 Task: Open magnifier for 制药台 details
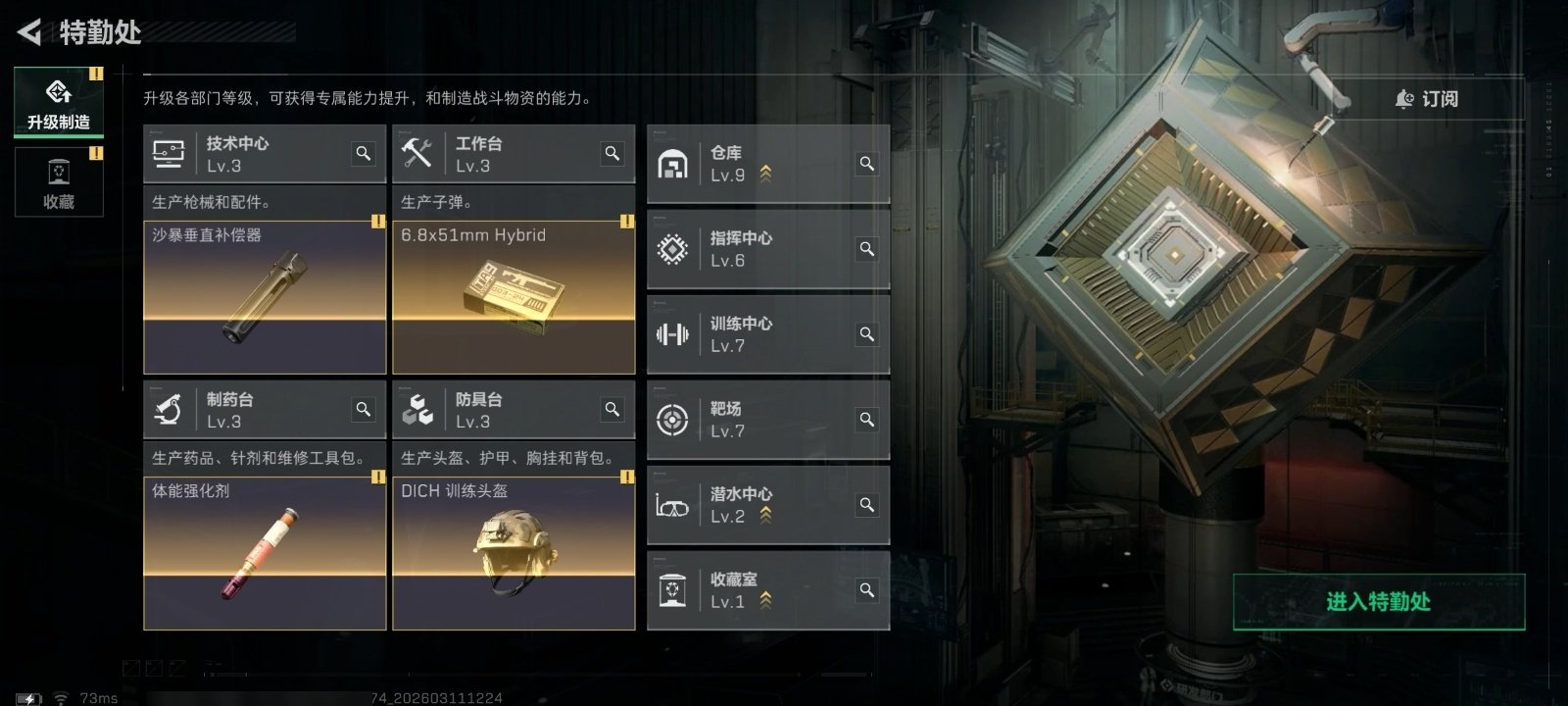click(x=364, y=409)
